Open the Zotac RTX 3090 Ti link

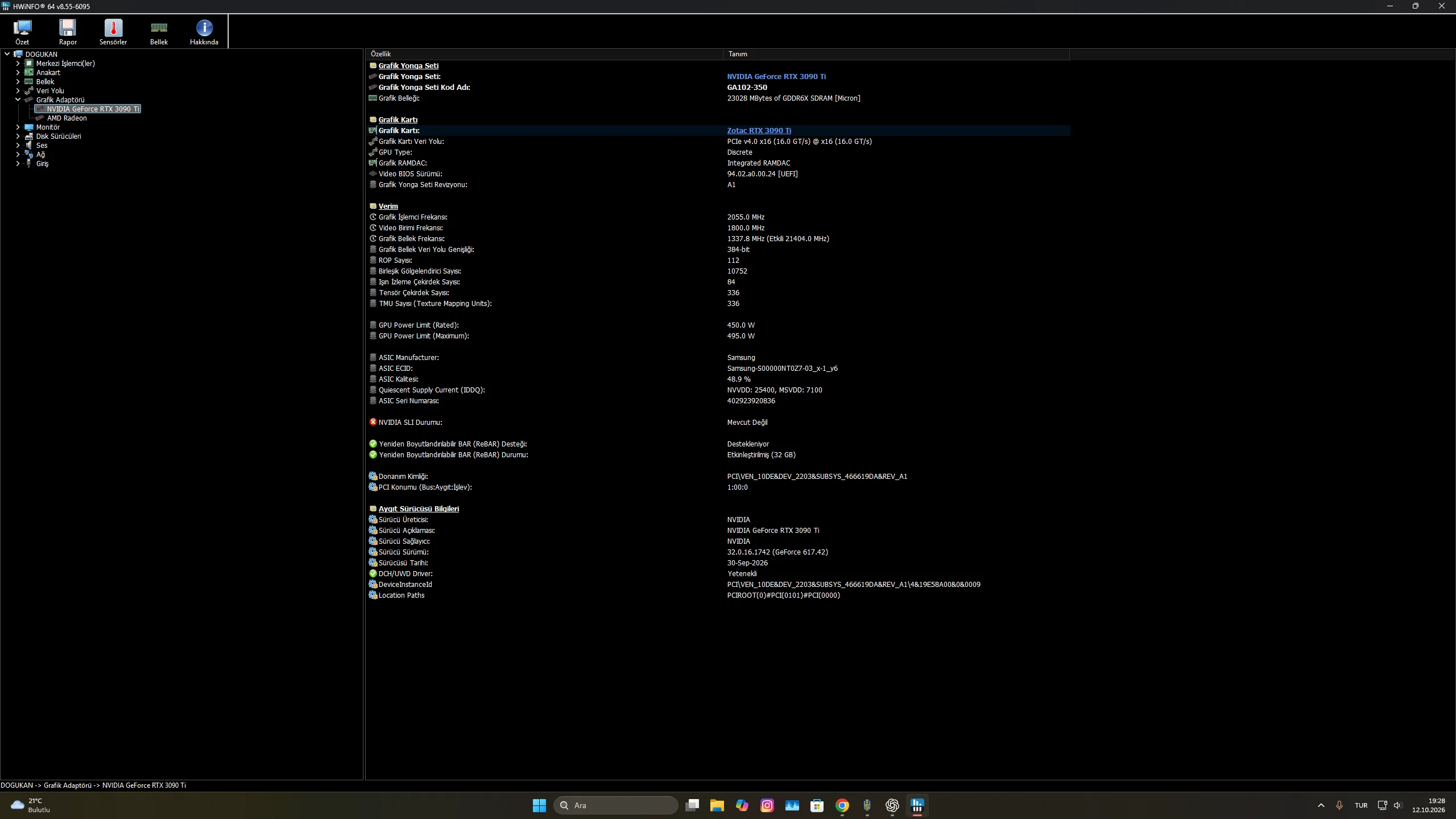(x=759, y=131)
